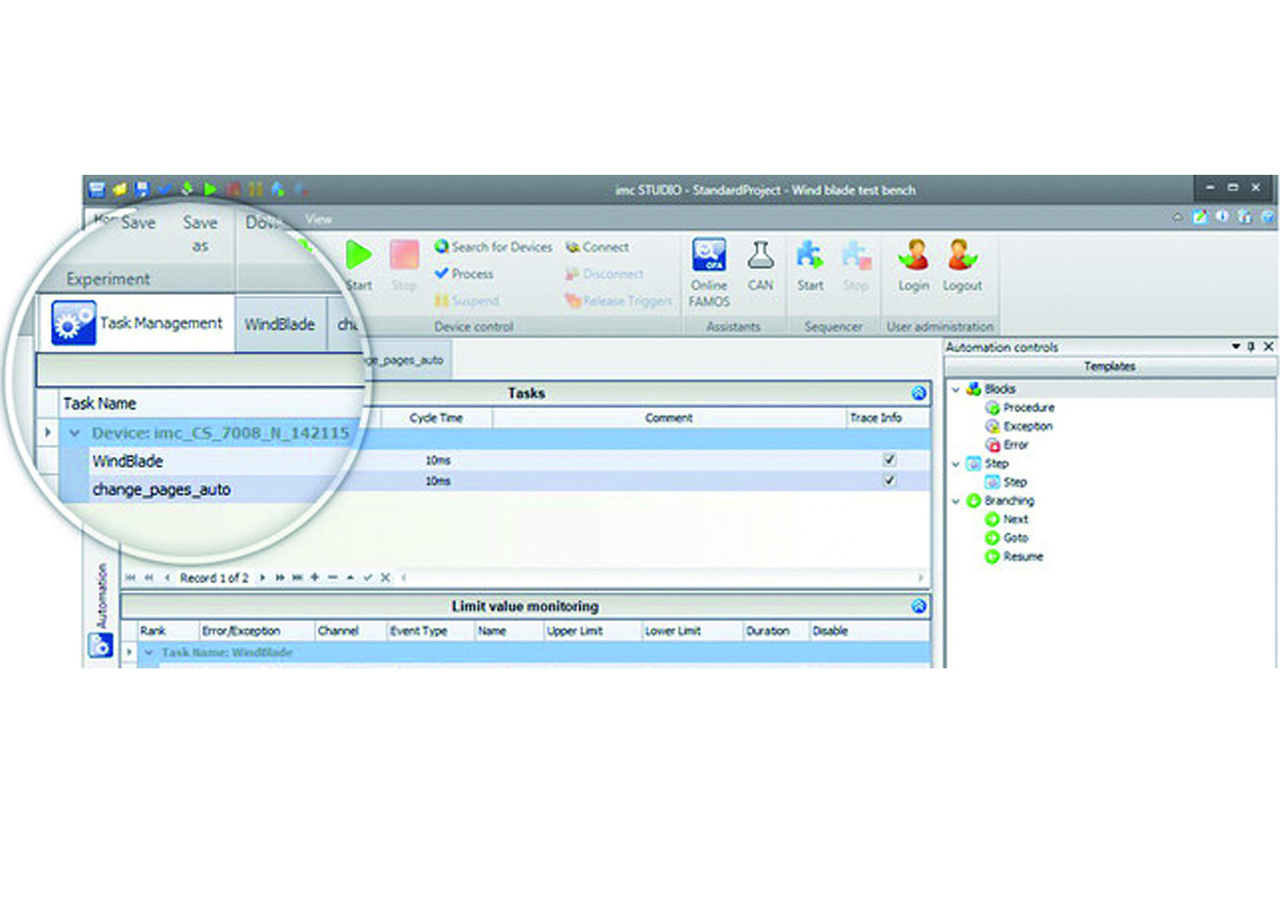The image size is (1280, 900).
Task: Select the Error template
Action: (x=1007, y=445)
